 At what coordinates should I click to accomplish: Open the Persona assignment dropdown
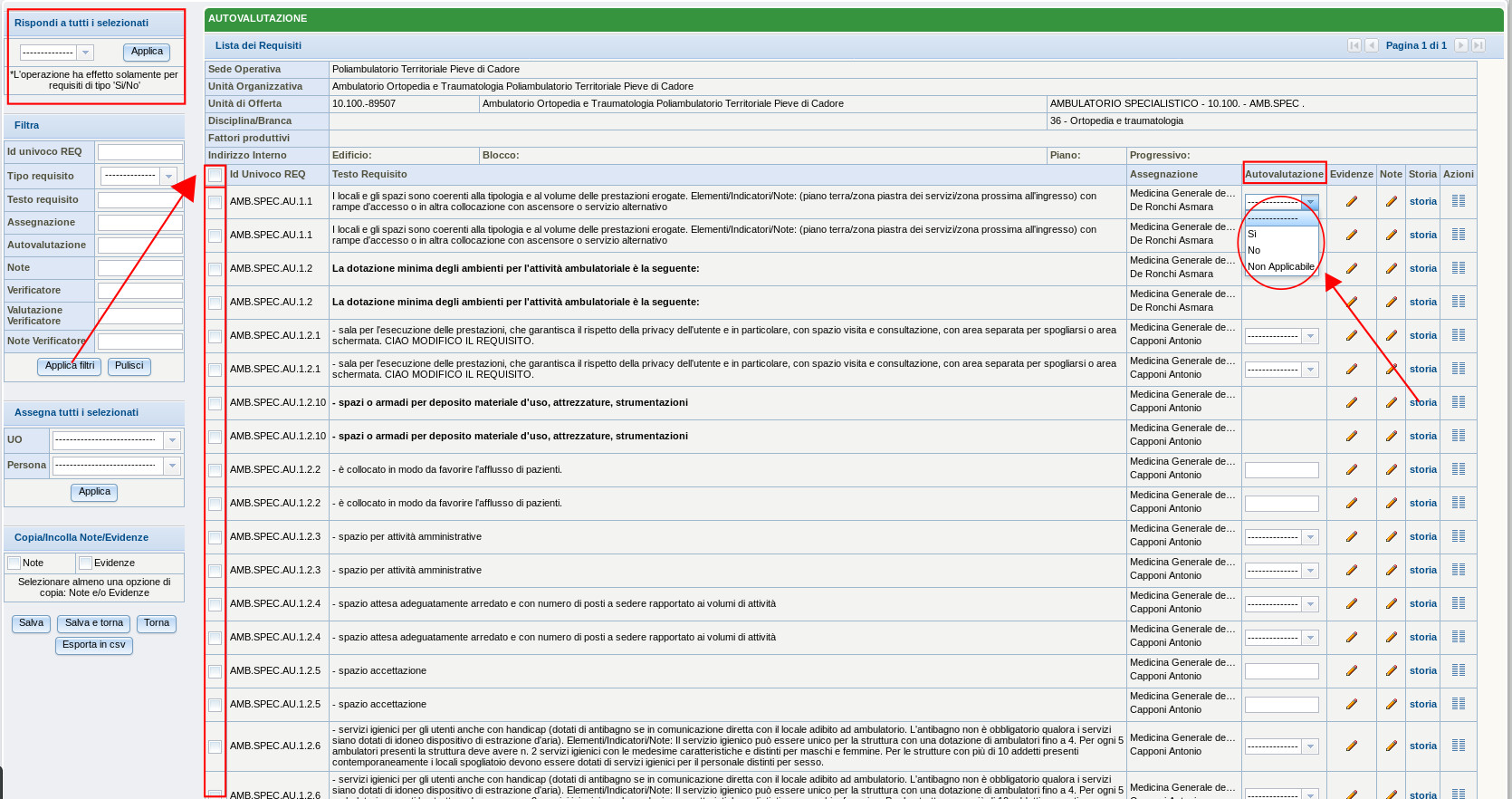pos(172,466)
